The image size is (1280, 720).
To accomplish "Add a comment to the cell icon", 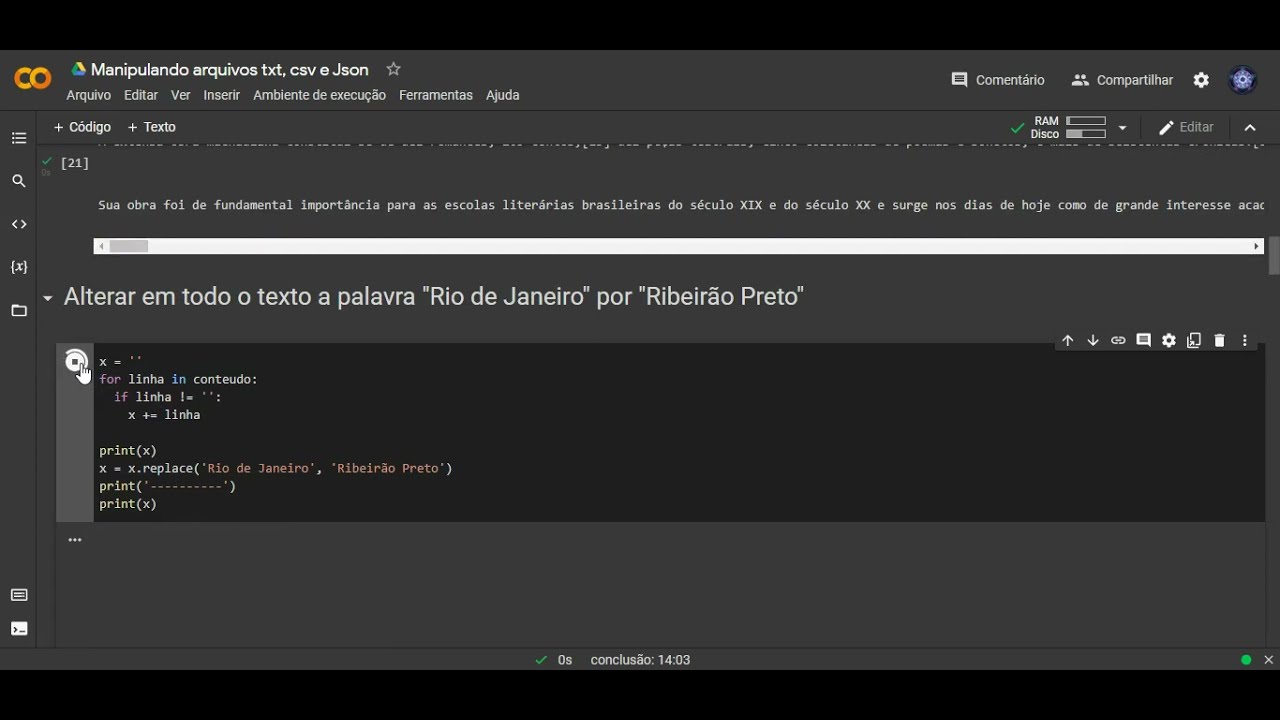I will coord(1144,341).
